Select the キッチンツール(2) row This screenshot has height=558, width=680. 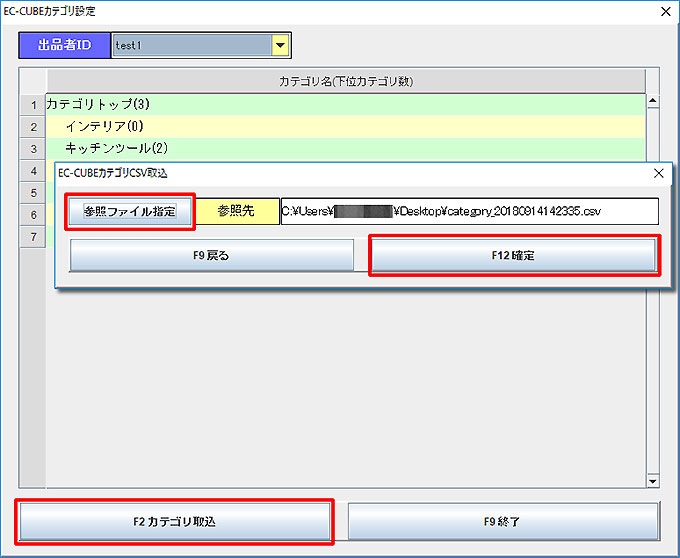tap(345, 149)
